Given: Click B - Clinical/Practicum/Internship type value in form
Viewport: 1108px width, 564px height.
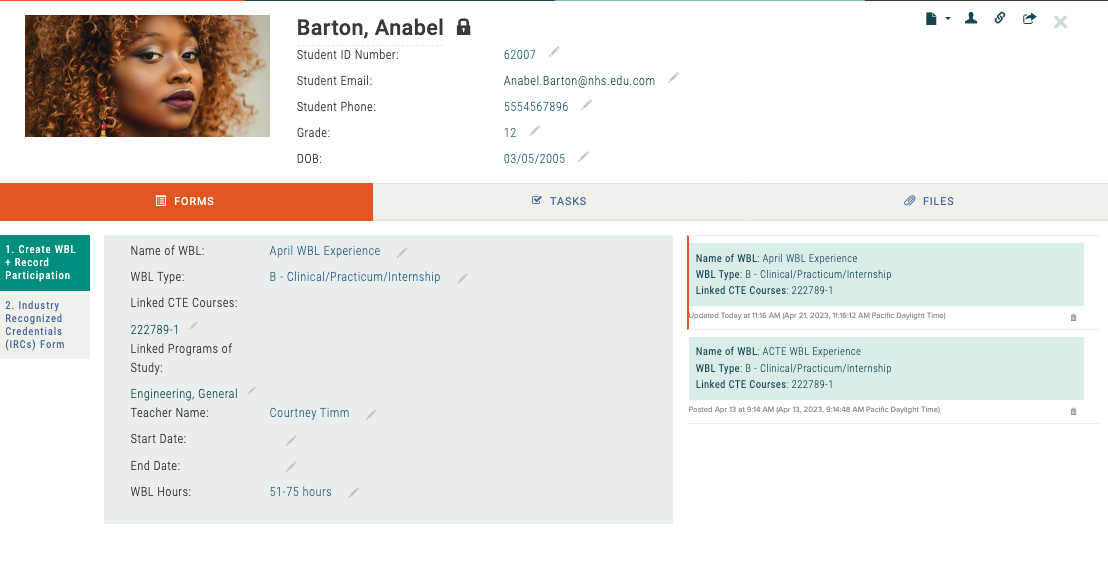Looking at the screenshot, I should (355, 277).
